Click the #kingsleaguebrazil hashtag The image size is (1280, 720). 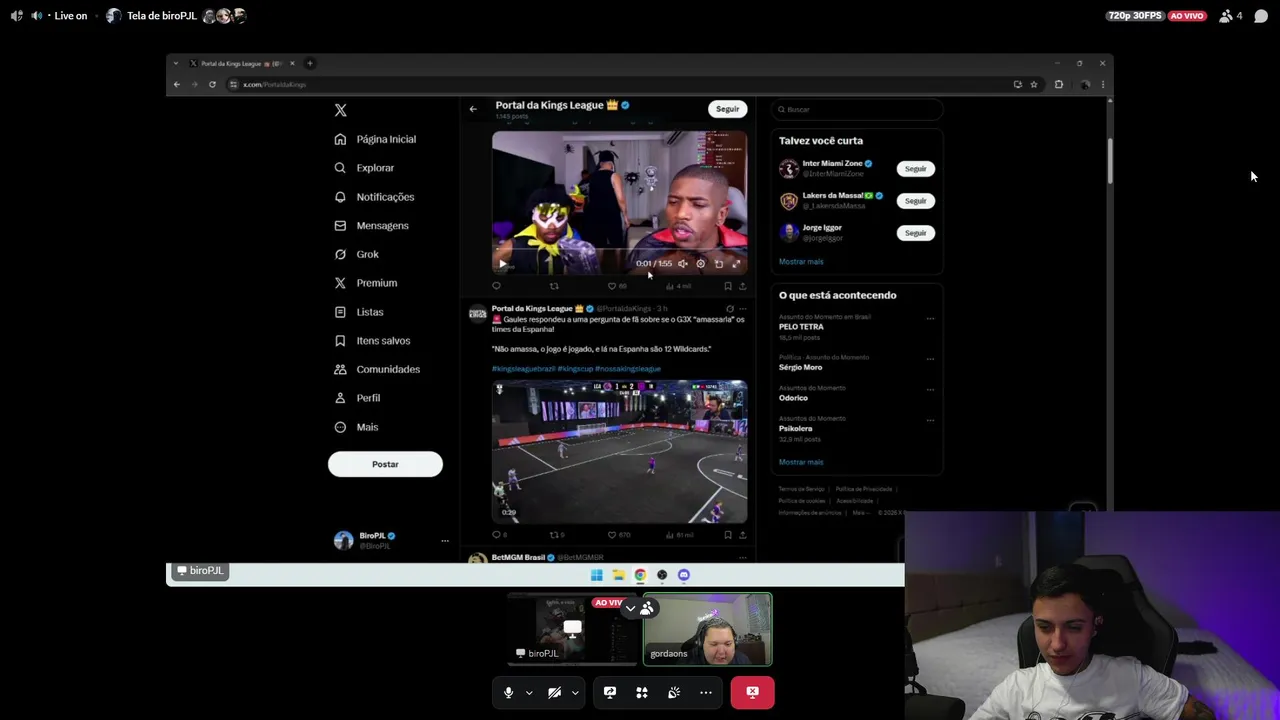[523, 369]
